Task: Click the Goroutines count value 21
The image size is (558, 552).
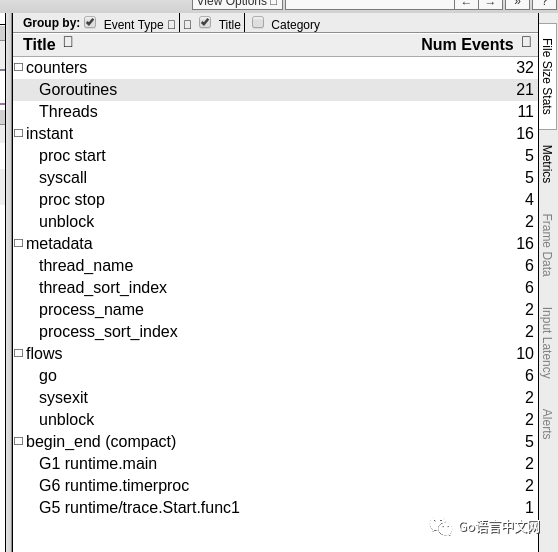Action: (x=525, y=90)
